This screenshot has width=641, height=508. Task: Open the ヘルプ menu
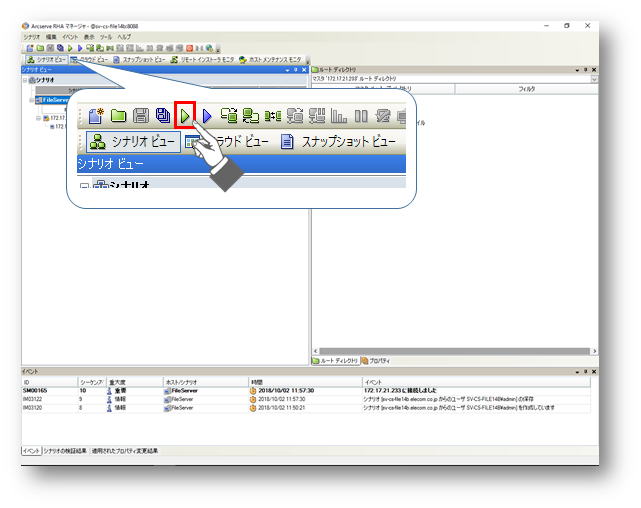tap(124, 37)
